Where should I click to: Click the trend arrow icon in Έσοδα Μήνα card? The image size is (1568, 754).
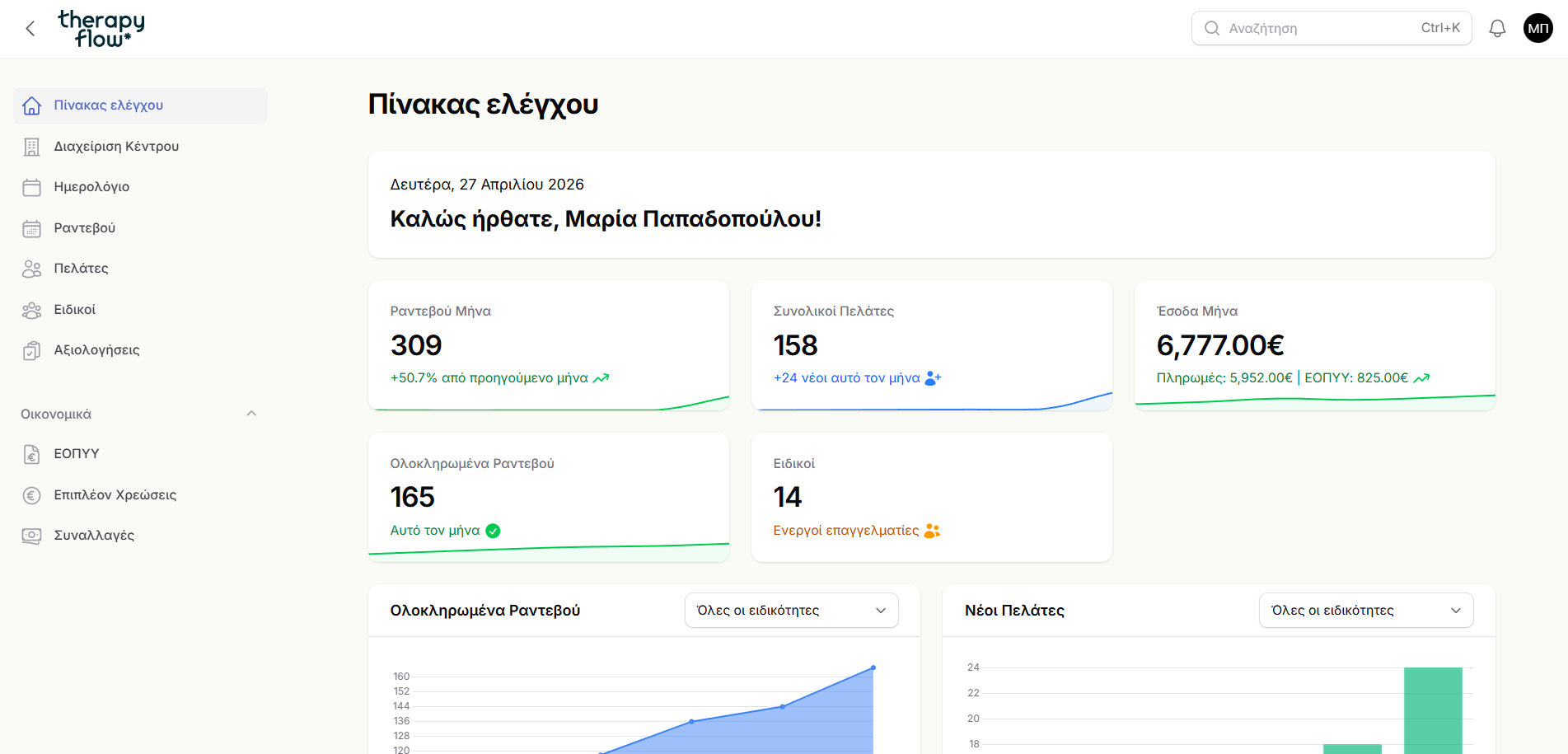(1421, 378)
